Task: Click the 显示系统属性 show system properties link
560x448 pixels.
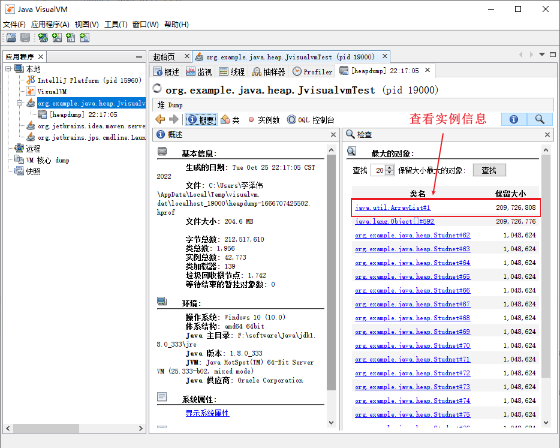Action: tap(208, 413)
